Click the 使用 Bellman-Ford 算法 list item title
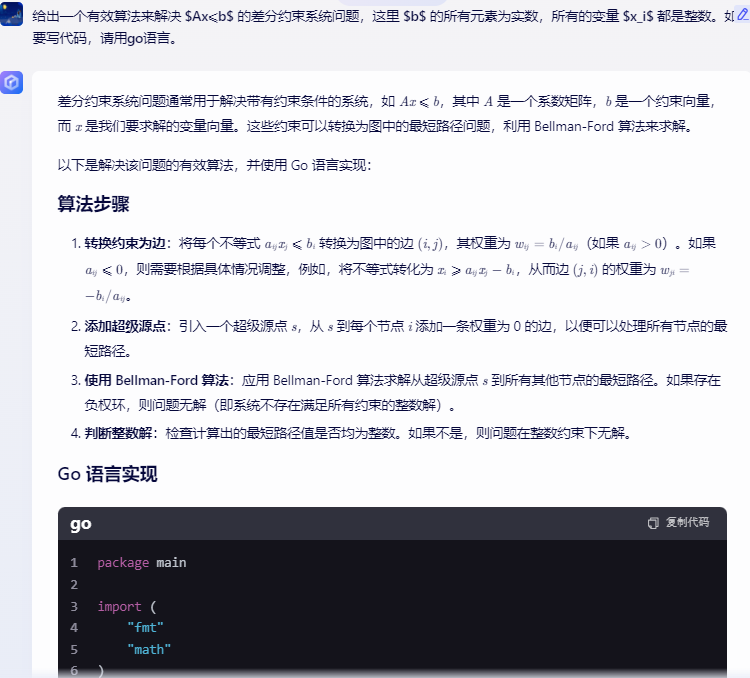 point(156,380)
